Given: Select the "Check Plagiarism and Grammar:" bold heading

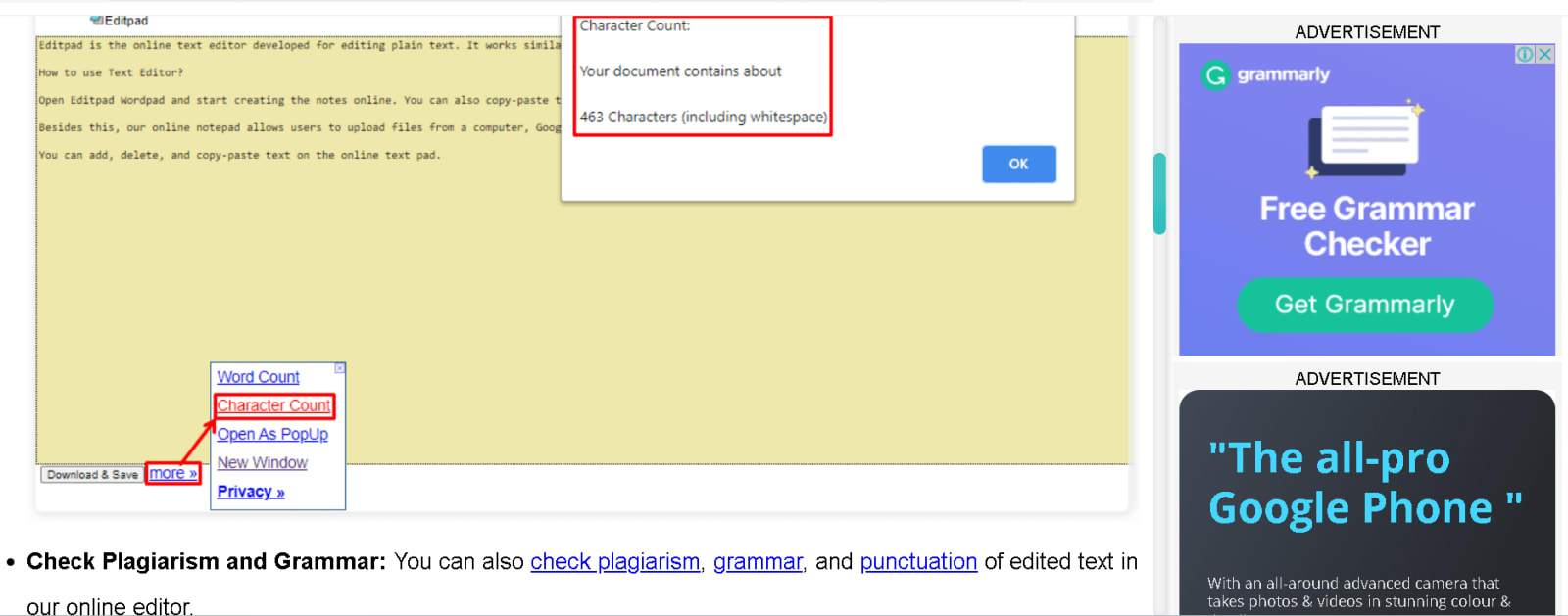Looking at the screenshot, I should [206, 562].
